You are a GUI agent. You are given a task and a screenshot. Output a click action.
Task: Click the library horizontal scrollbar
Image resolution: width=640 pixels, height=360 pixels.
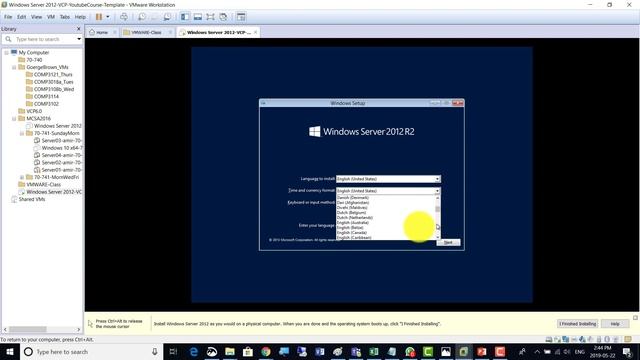(x=28, y=329)
